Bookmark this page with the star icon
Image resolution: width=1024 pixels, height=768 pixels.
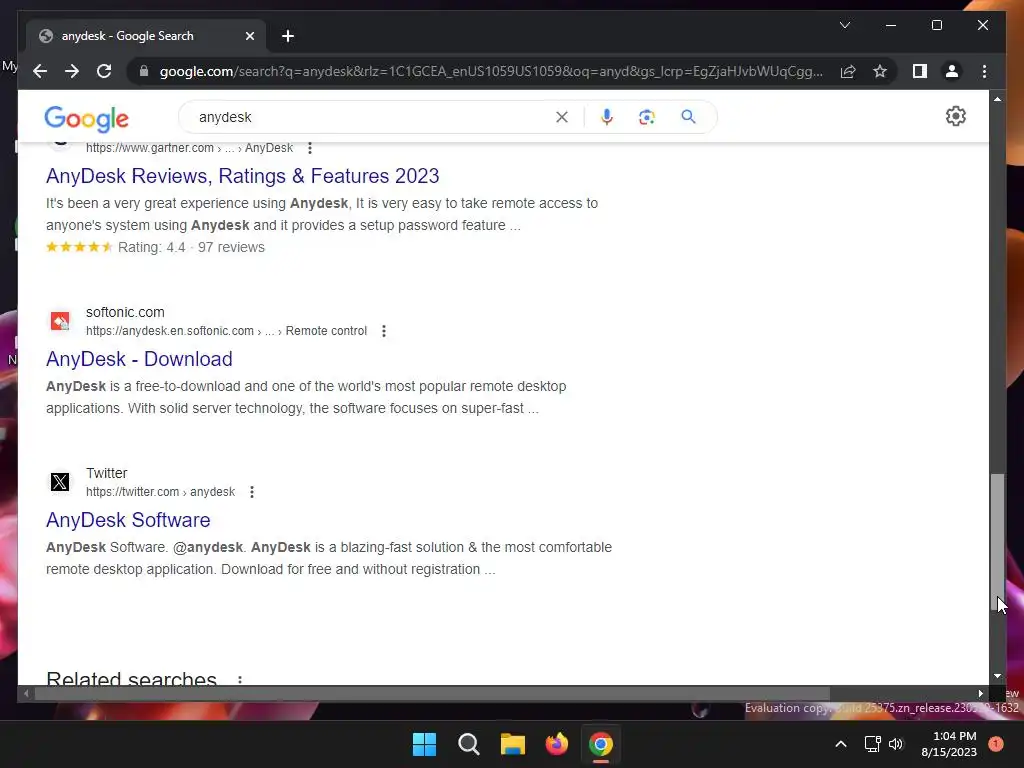[880, 71]
